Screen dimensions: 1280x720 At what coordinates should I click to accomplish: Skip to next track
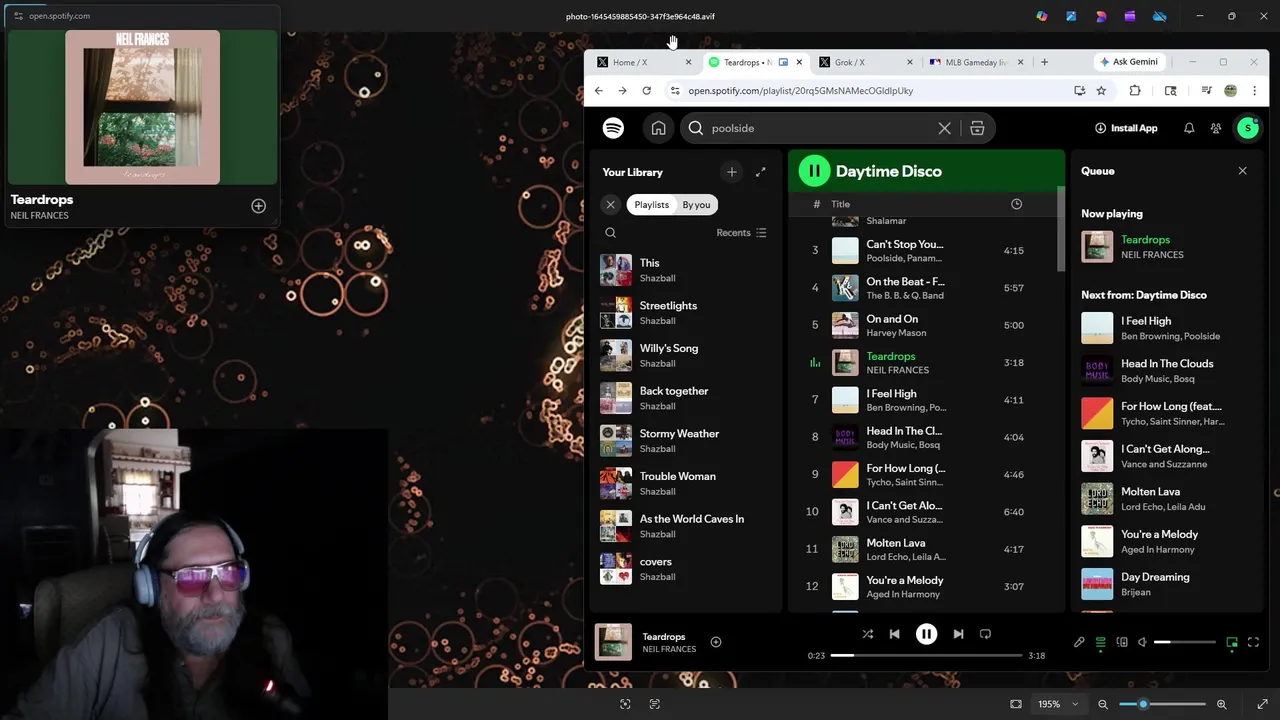coord(958,634)
